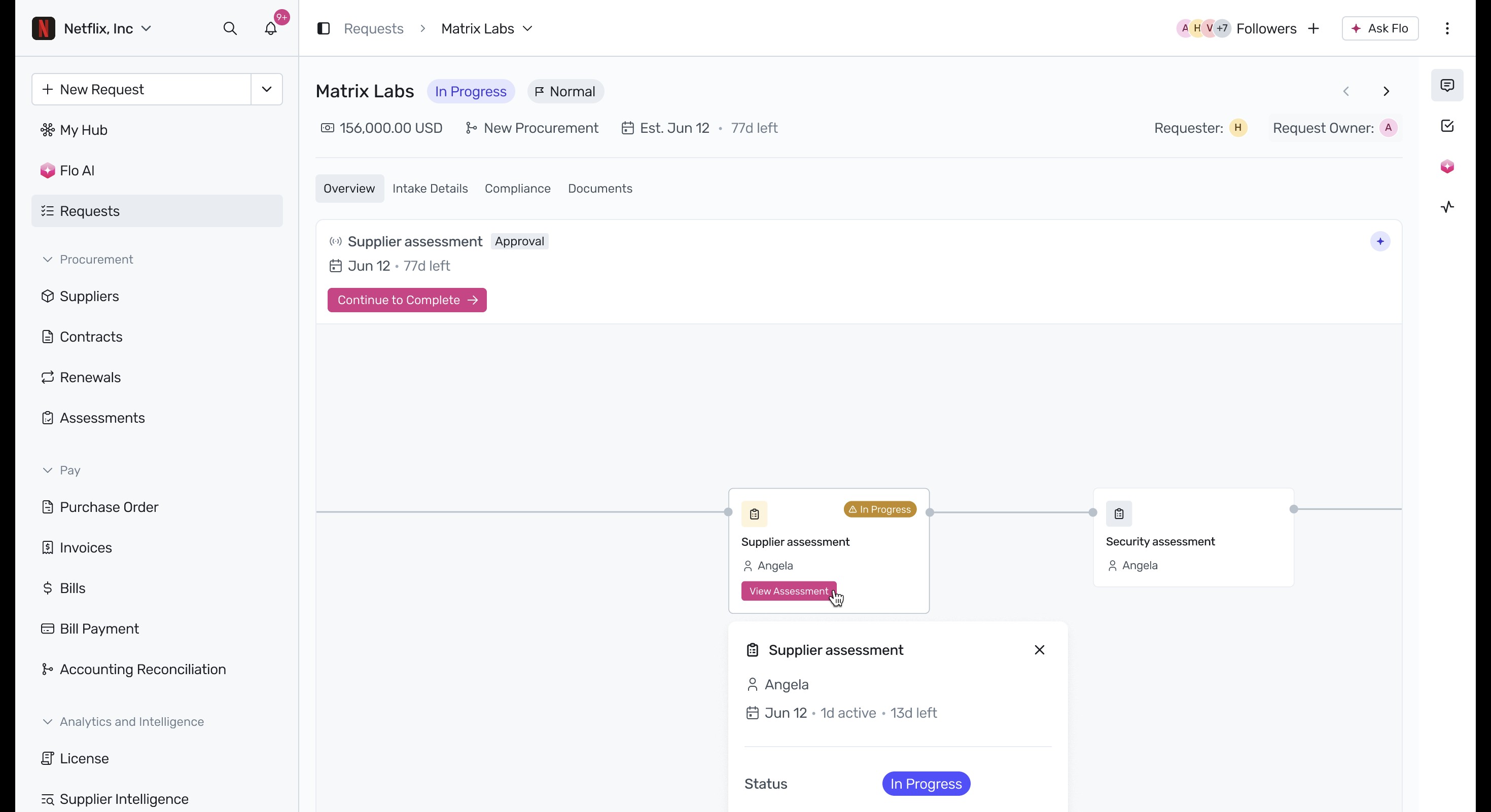Click In Progress status pill in popup
Screen dimensions: 1491x812
[x=926, y=784]
